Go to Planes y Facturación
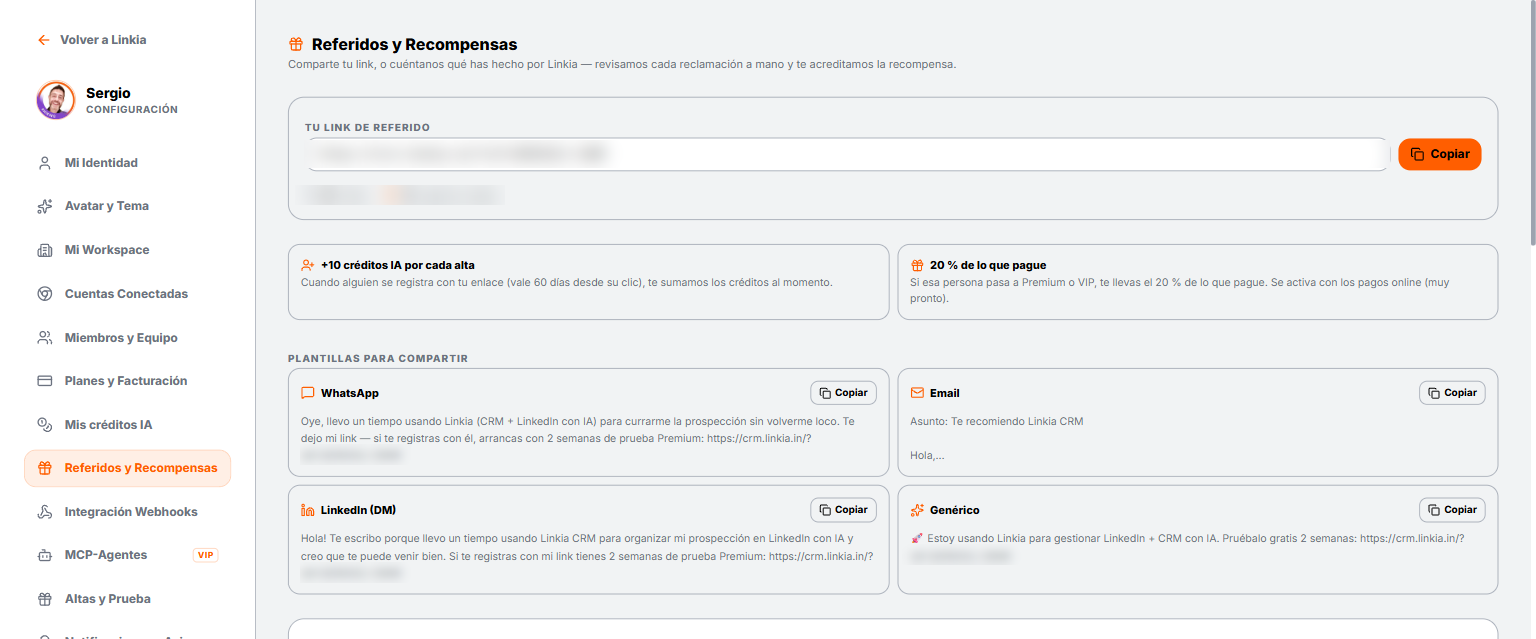The image size is (1536, 639). [x=128, y=381]
